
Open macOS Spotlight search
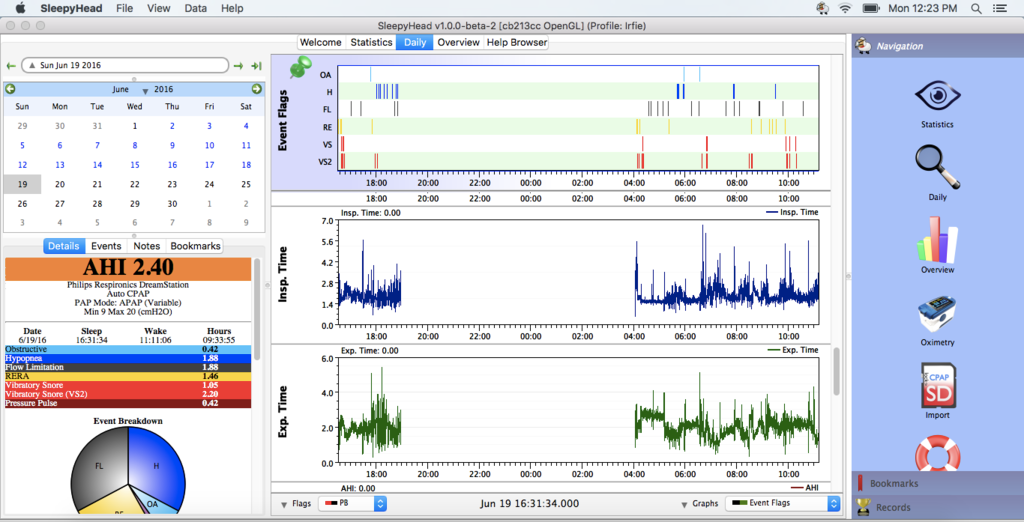[x=976, y=8]
